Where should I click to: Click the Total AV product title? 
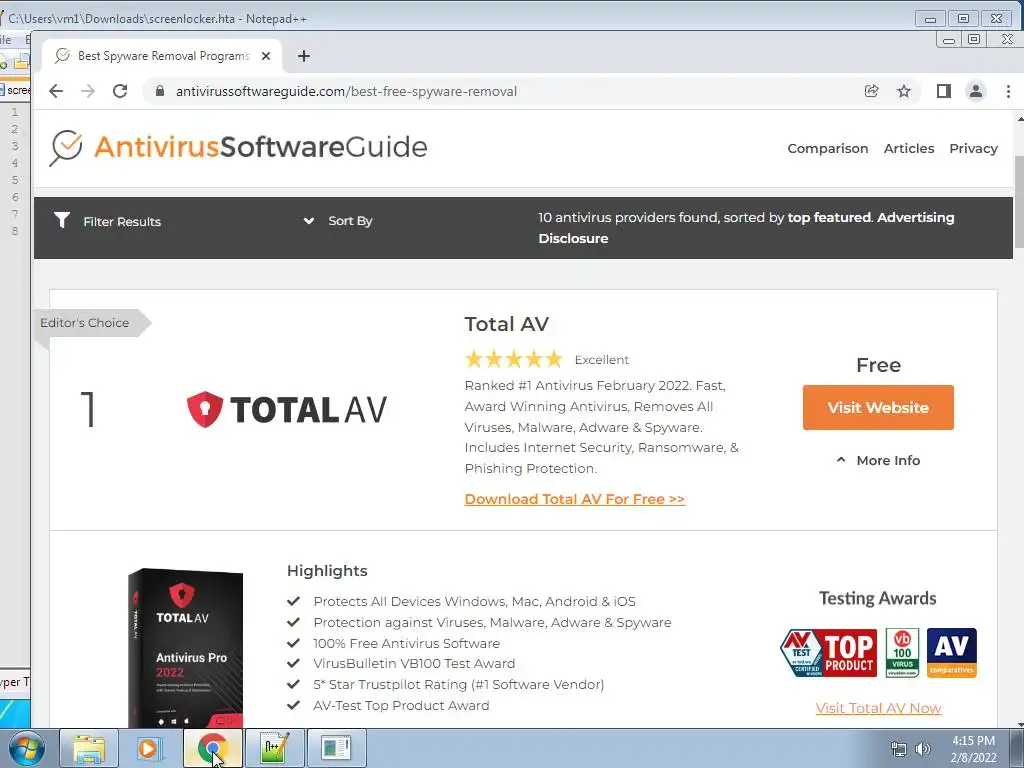[507, 324]
